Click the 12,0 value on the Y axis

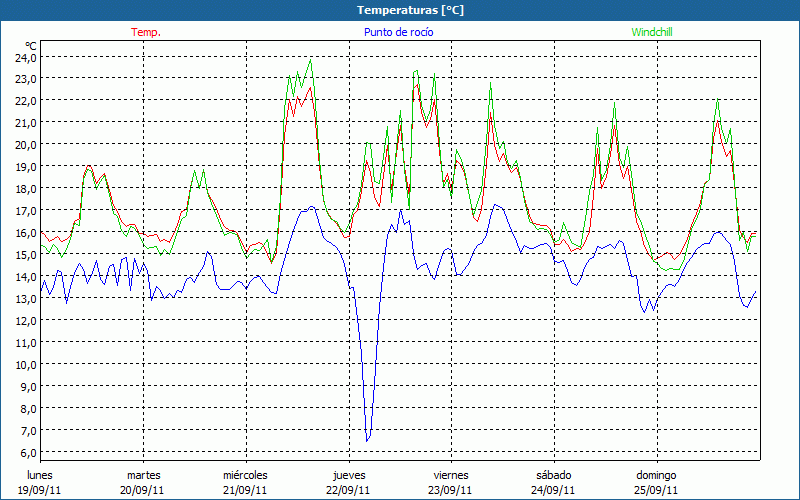[25, 320]
